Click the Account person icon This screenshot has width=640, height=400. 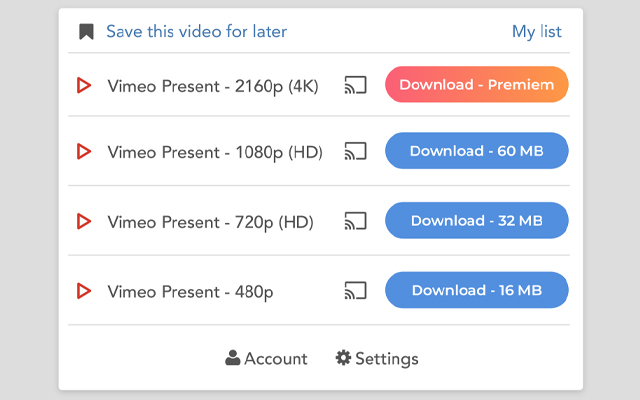point(233,358)
